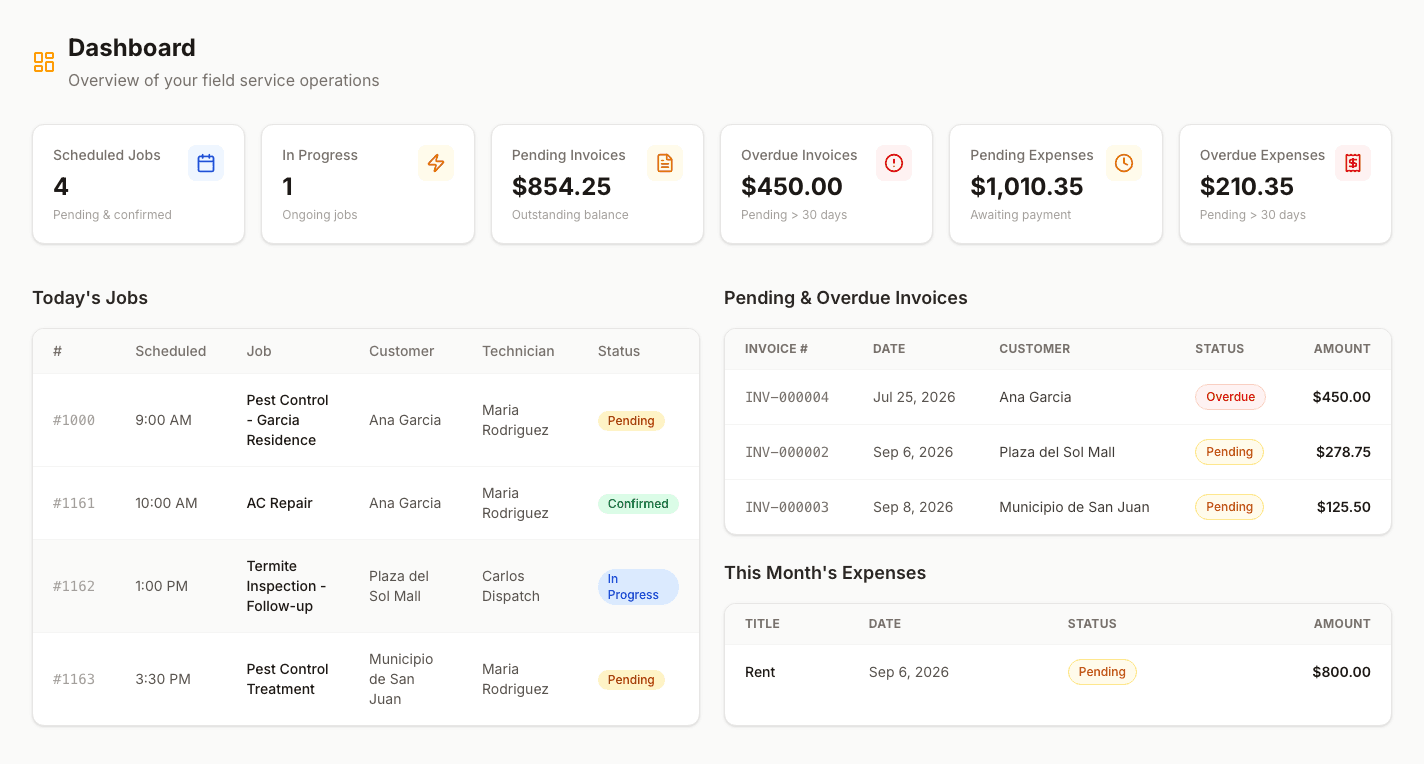Click the $450.00 invoice amount for Ana Garcia
The height and width of the screenshot is (764, 1424).
click(x=1342, y=397)
